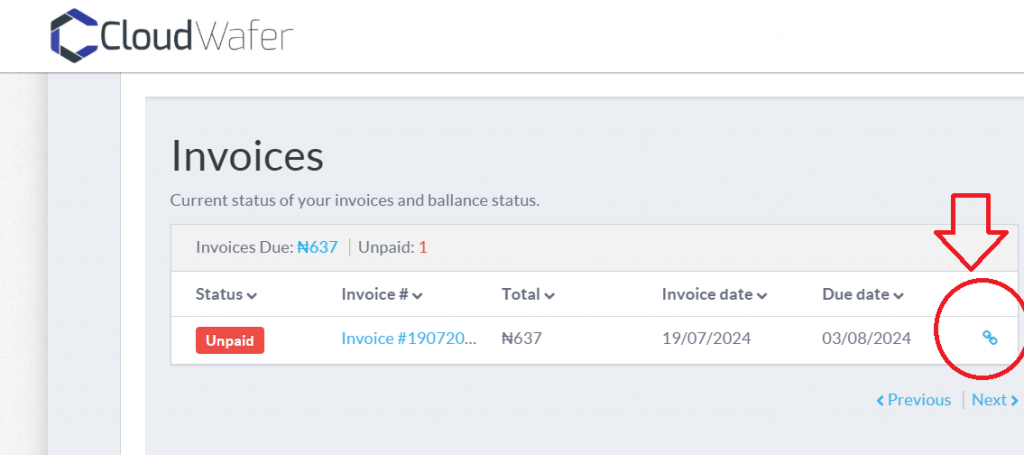
Task: Click the 03/08/2024 due date cell
Action: click(867, 339)
